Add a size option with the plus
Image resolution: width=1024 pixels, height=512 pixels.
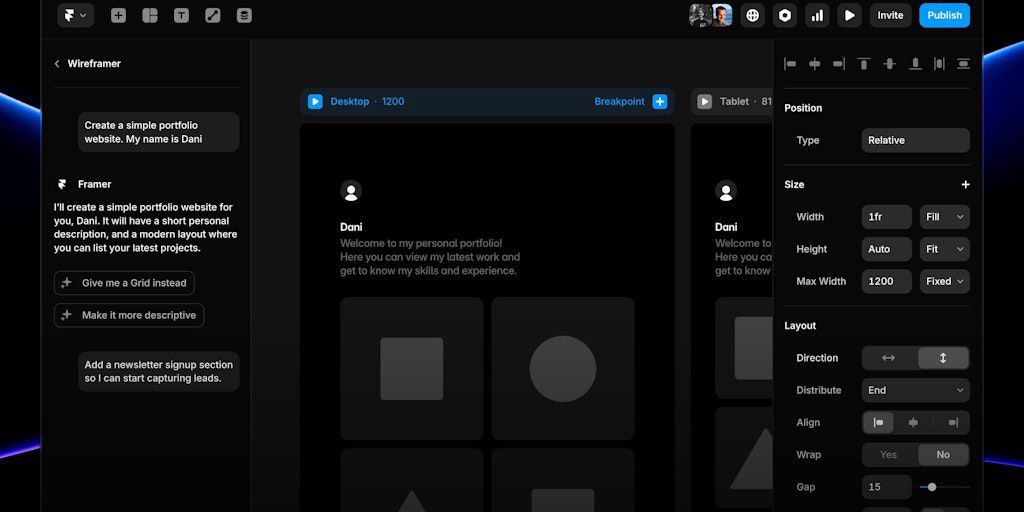tap(965, 185)
